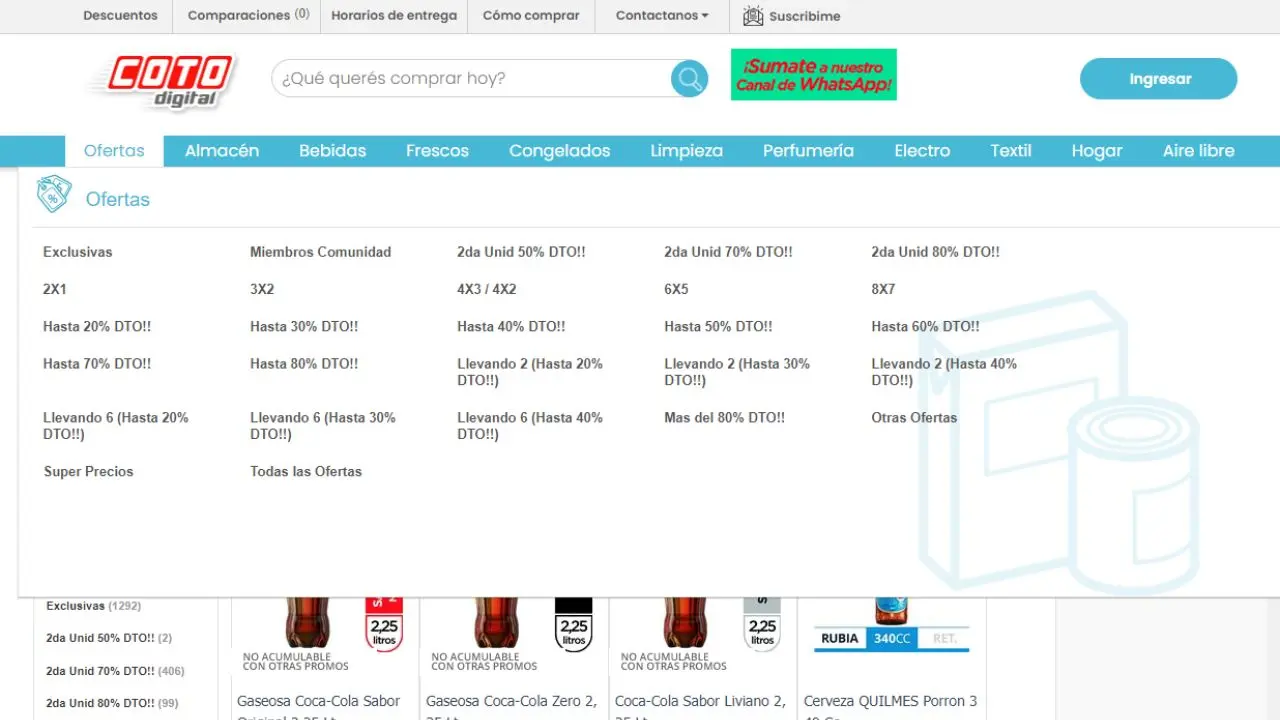Select the Perfumería category tab
The width and height of the screenshot is (1280, 720).
coord(808,151)
